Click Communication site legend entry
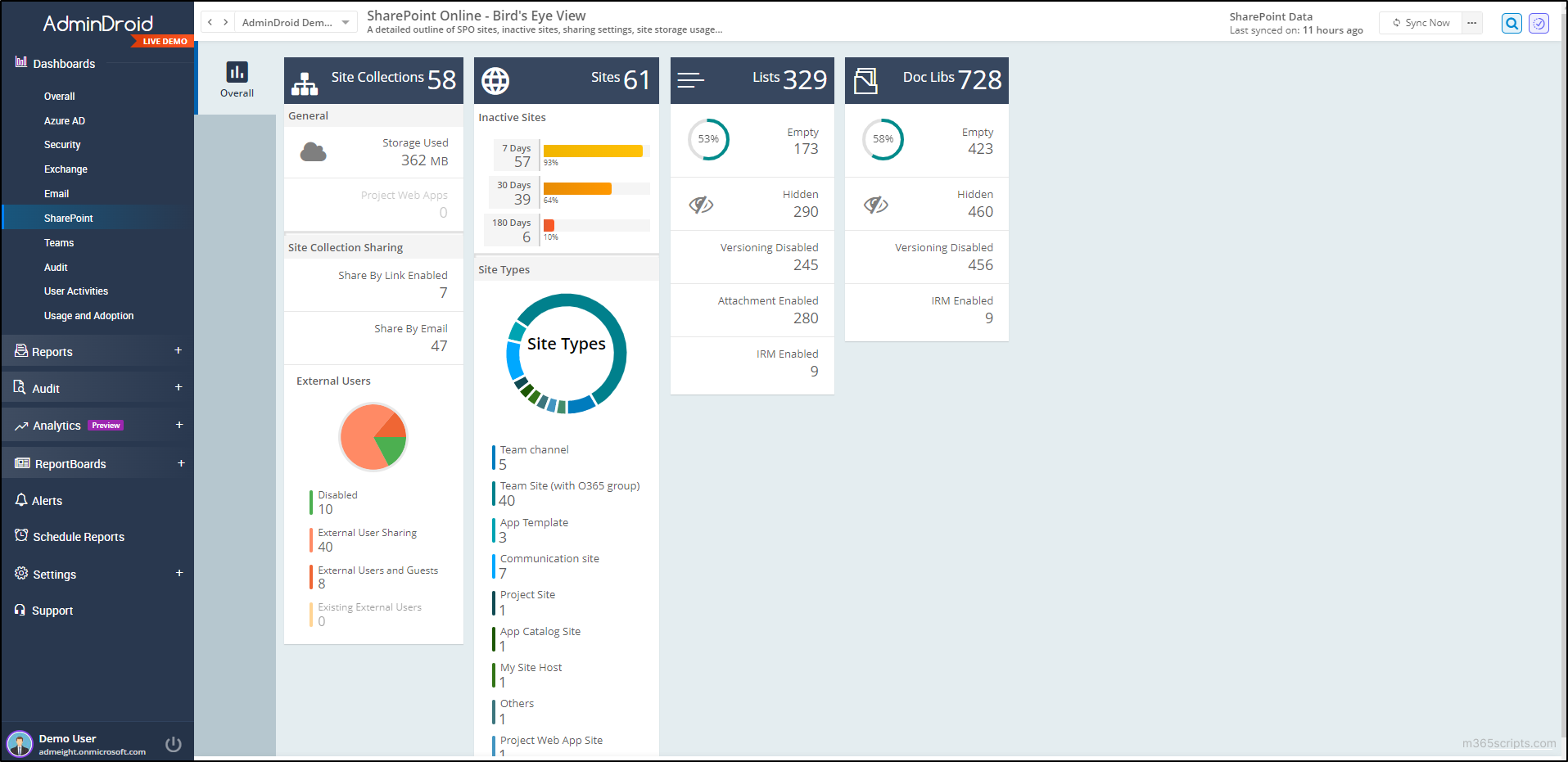The image size is (1568, 762). (549, 559)
